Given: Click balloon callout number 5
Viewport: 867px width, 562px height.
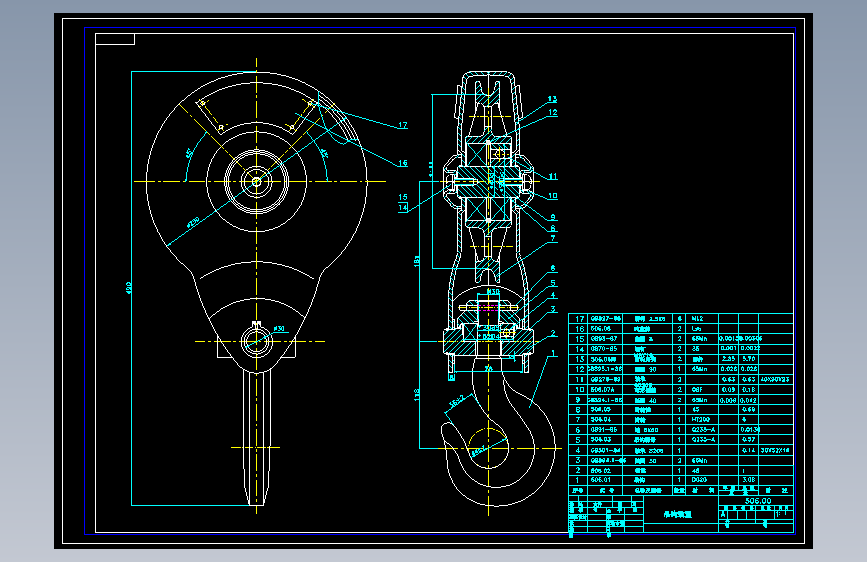Looking at the screenshot, I should click(x=553, y=283).
